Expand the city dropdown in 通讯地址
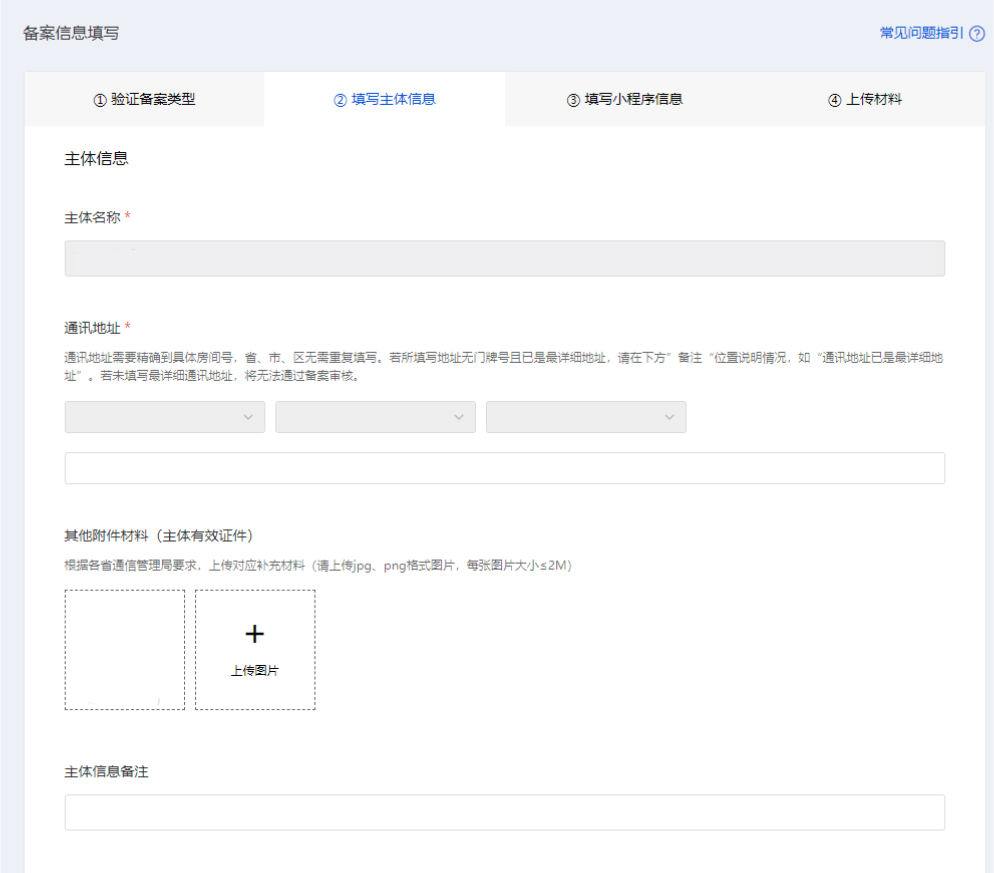This screenshot has width=994, height=873. tap(375, 417)
